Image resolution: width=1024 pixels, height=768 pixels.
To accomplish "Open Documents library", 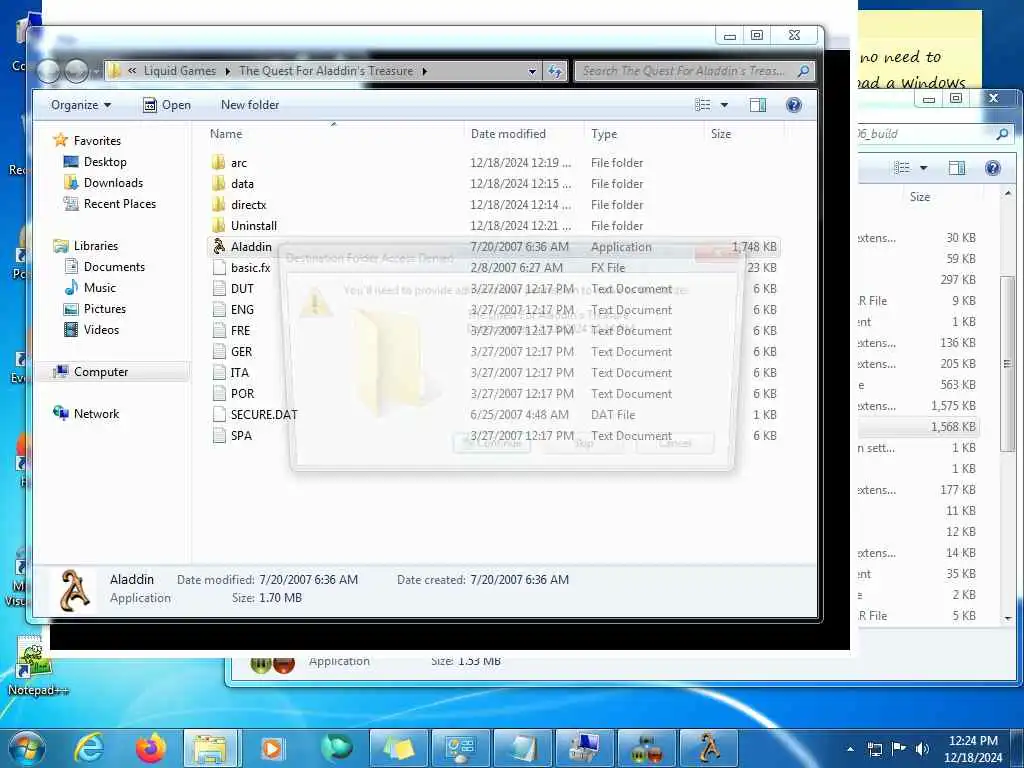I will [x=114, y=266].
